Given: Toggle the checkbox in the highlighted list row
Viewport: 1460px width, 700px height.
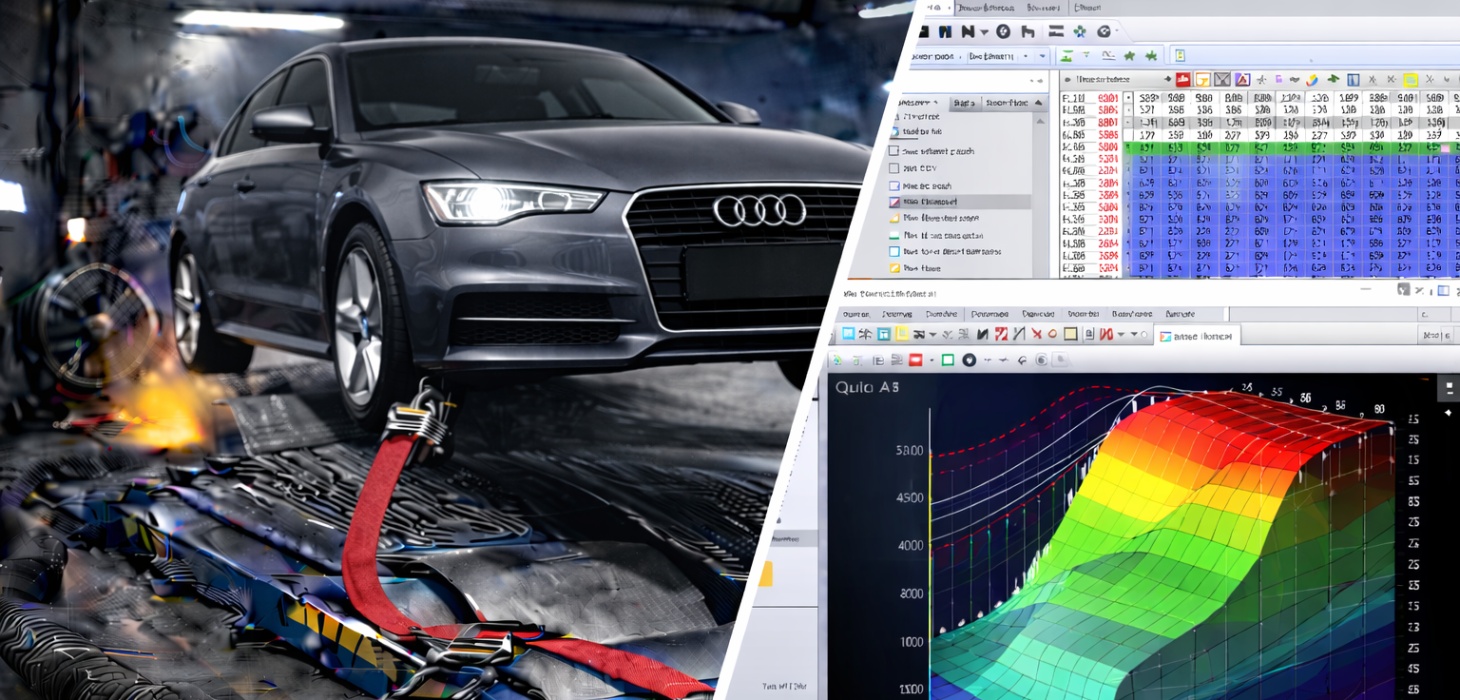Looking at the screenshot, I should click(894, 202).
